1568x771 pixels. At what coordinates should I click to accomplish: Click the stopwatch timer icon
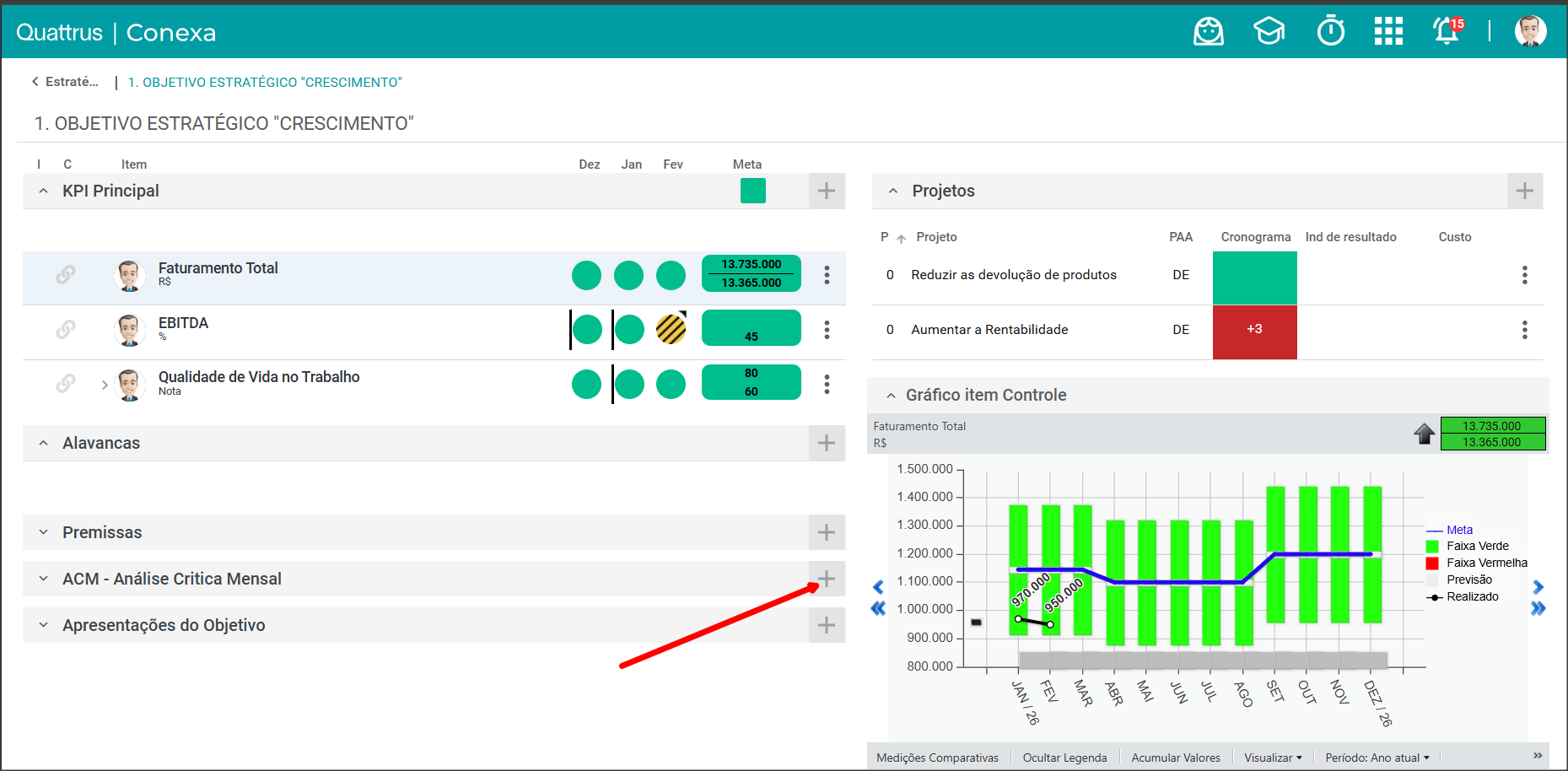point(1331,32)
